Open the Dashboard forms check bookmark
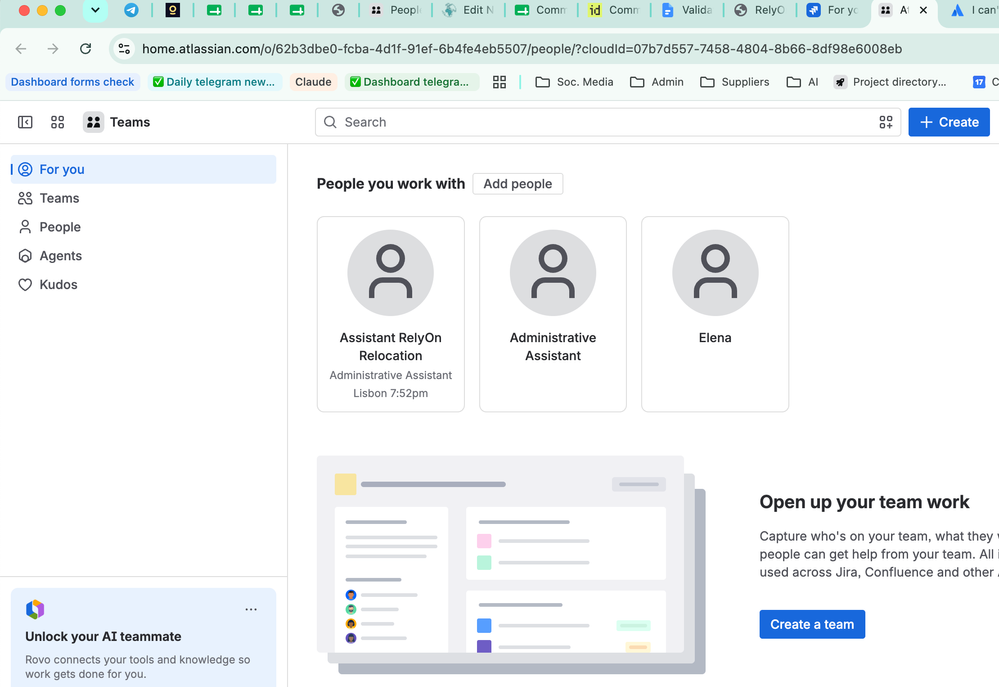Screen dimensions: 999x687 (x=73, y=82)
